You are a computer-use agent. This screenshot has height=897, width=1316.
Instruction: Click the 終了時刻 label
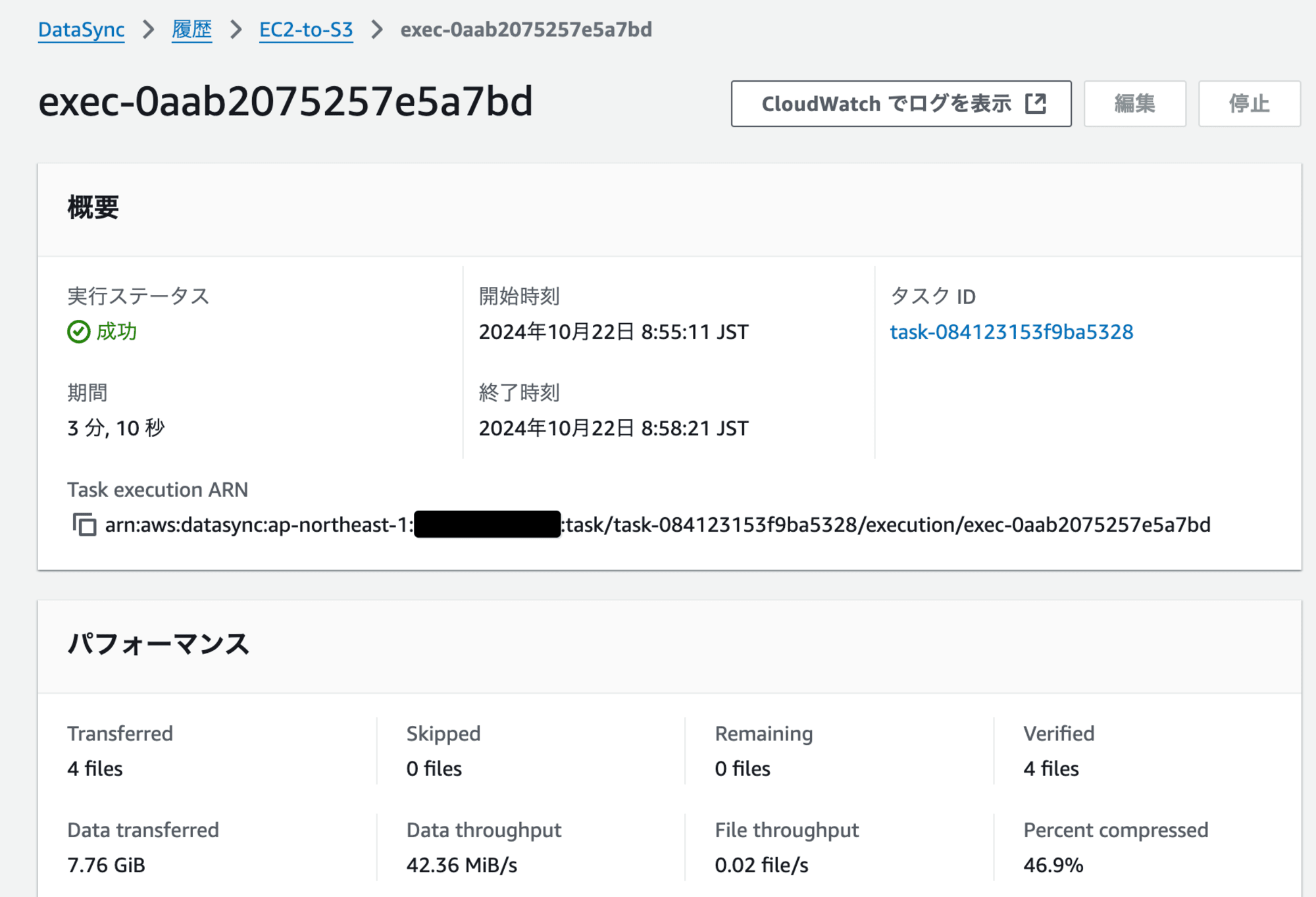pos(519,393)
